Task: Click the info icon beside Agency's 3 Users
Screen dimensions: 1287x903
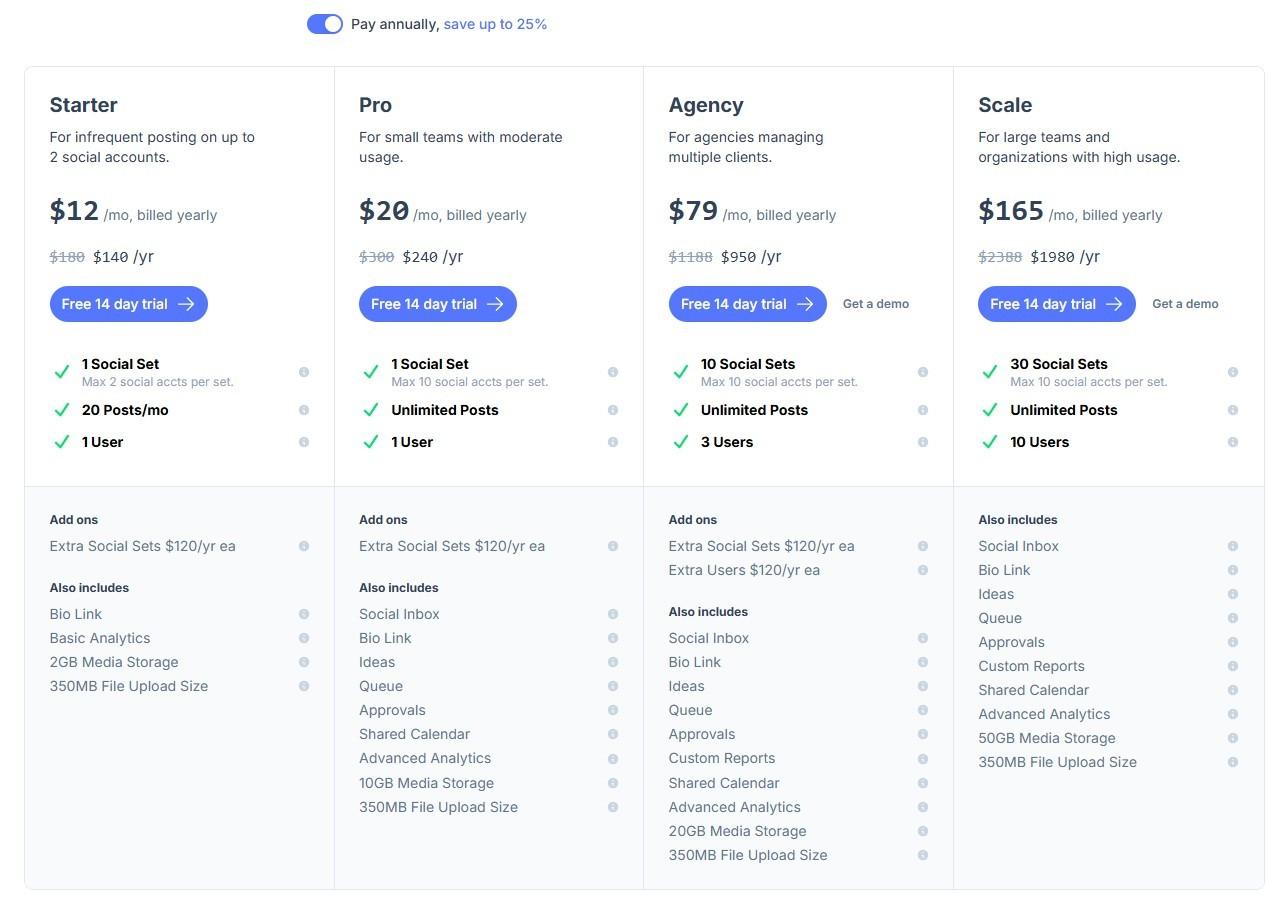Action: coord(923,441)
